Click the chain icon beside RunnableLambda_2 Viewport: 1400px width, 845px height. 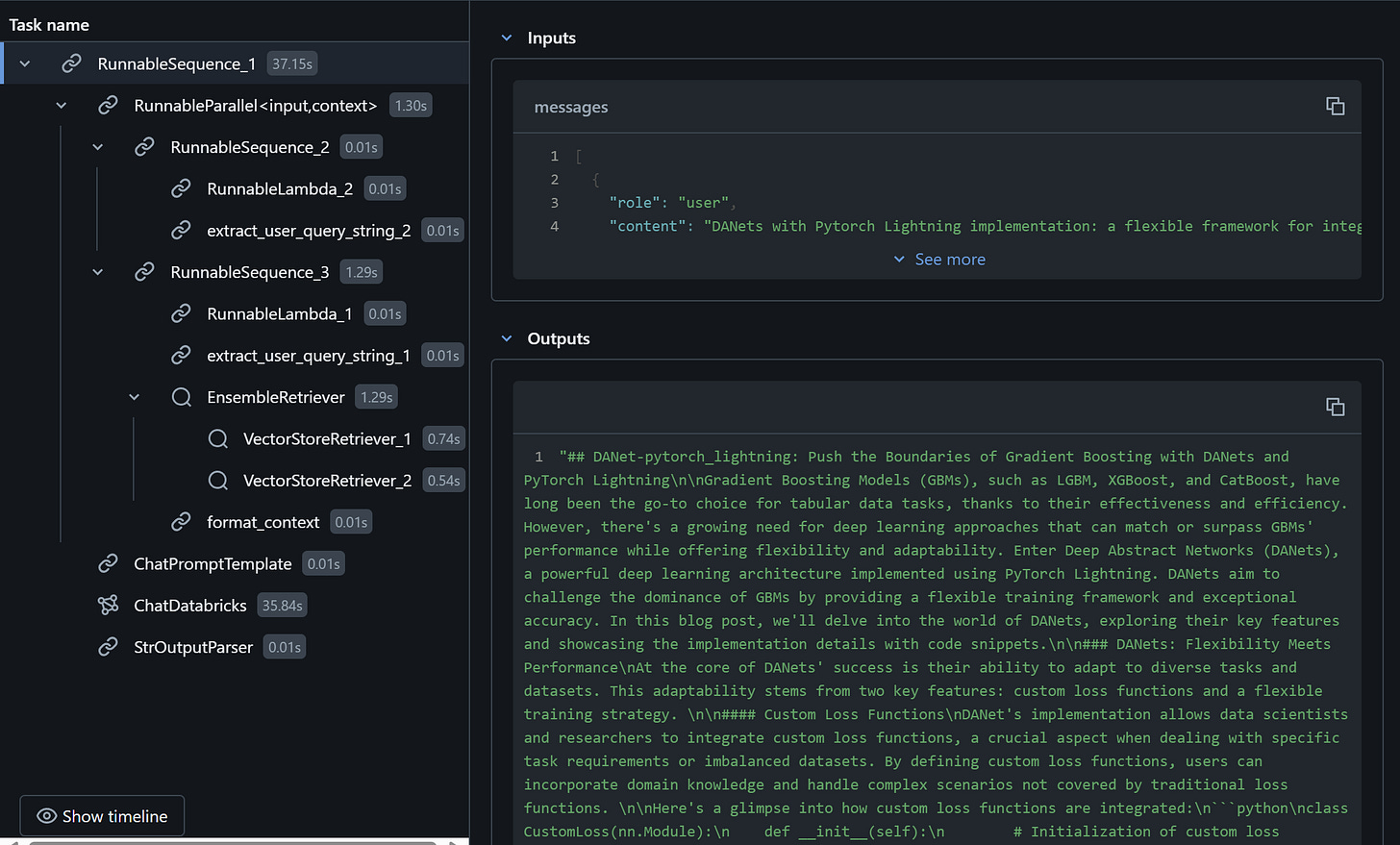coord(181,188)
